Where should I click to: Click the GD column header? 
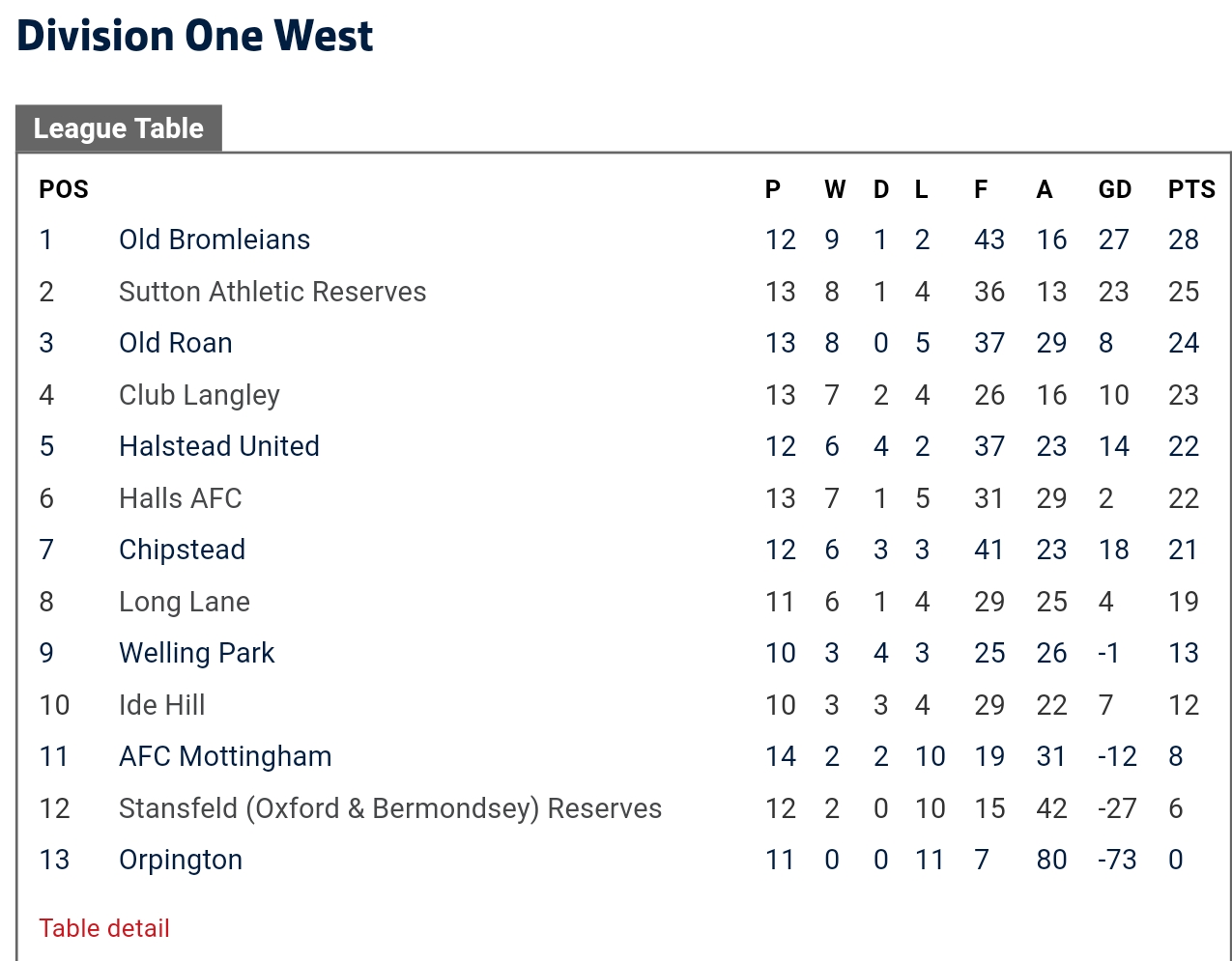[x=1115, y=189]
